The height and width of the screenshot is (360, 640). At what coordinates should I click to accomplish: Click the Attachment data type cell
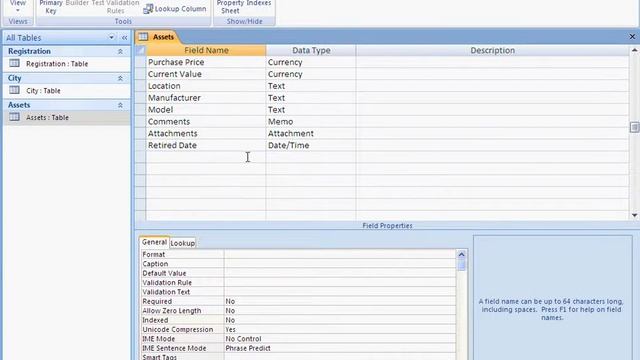[x=311, y=133]
